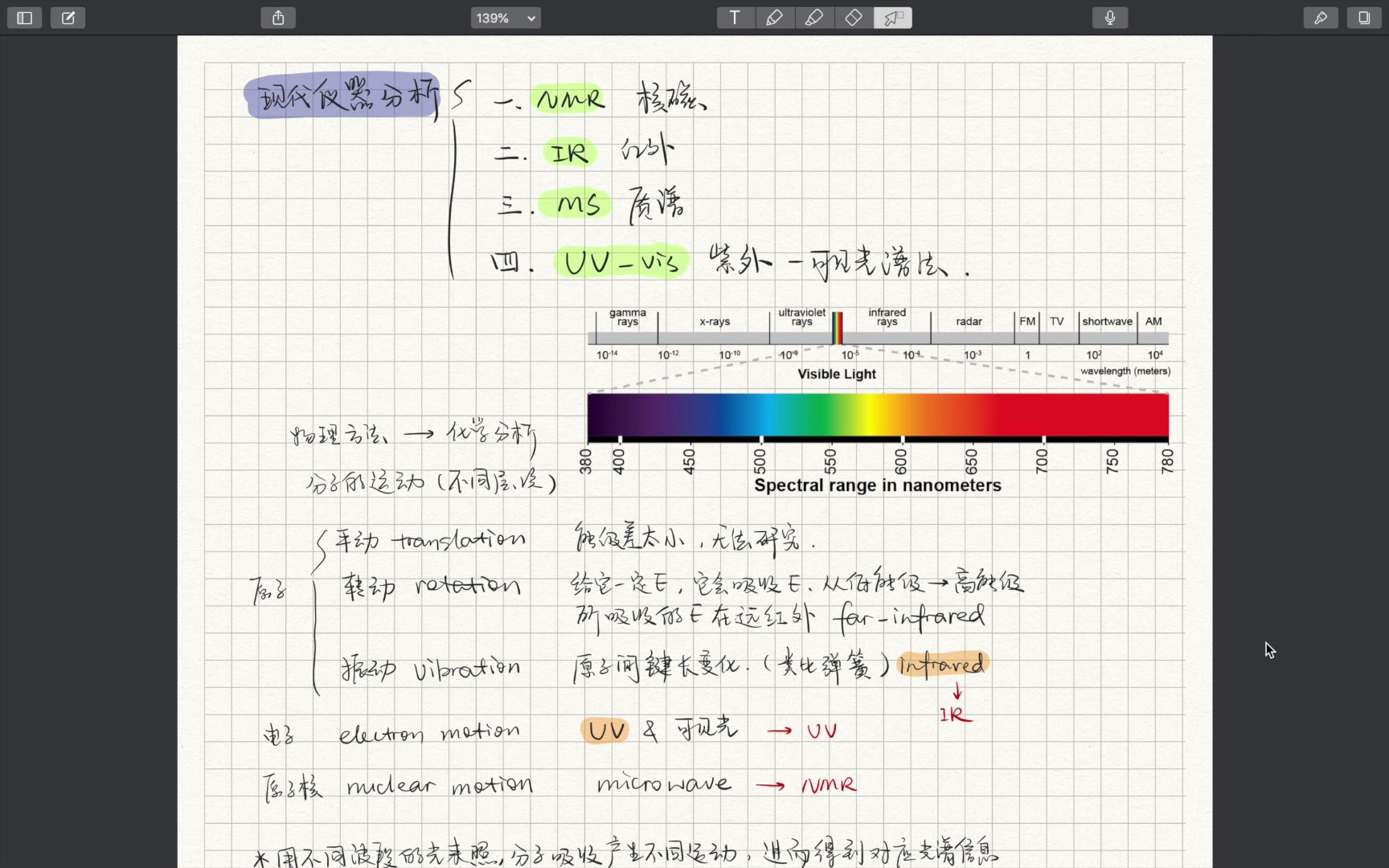Click the red 'NMR' handwriting near microwave
The height and width of the screenshot is (868, 1389).
click(x=829, y=784)
